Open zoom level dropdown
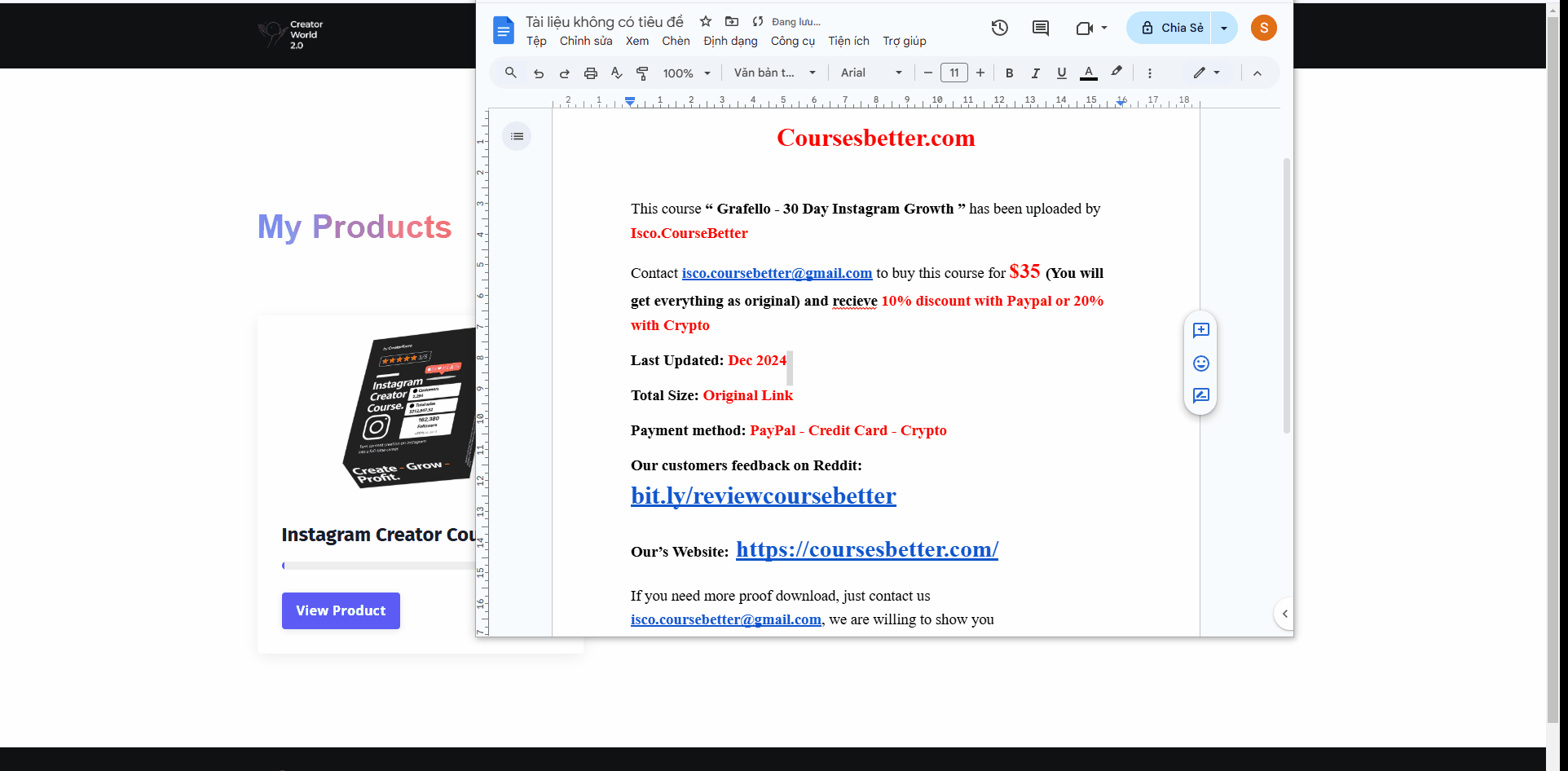Viewport: 1568px width, 771px height. point(686,73)
